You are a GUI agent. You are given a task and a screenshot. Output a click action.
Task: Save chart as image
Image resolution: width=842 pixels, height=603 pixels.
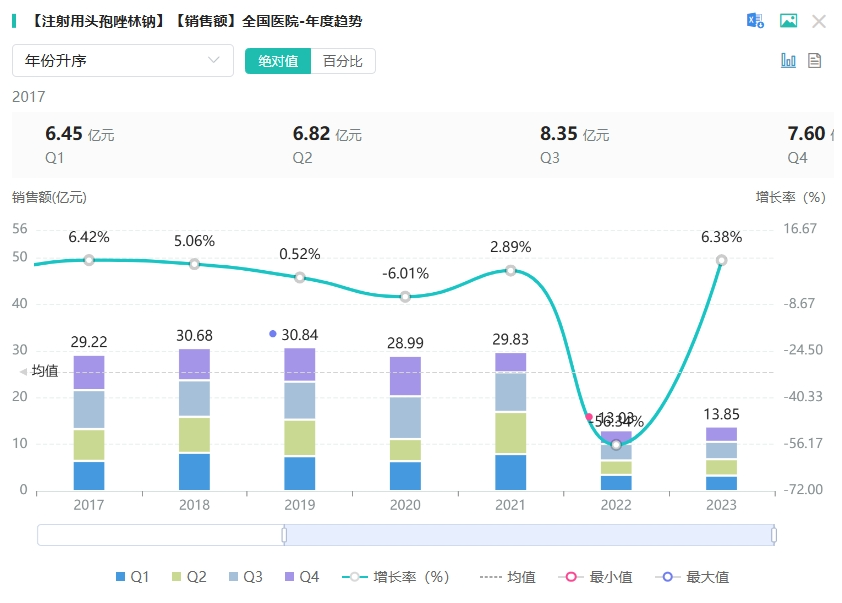pos(788,21)
